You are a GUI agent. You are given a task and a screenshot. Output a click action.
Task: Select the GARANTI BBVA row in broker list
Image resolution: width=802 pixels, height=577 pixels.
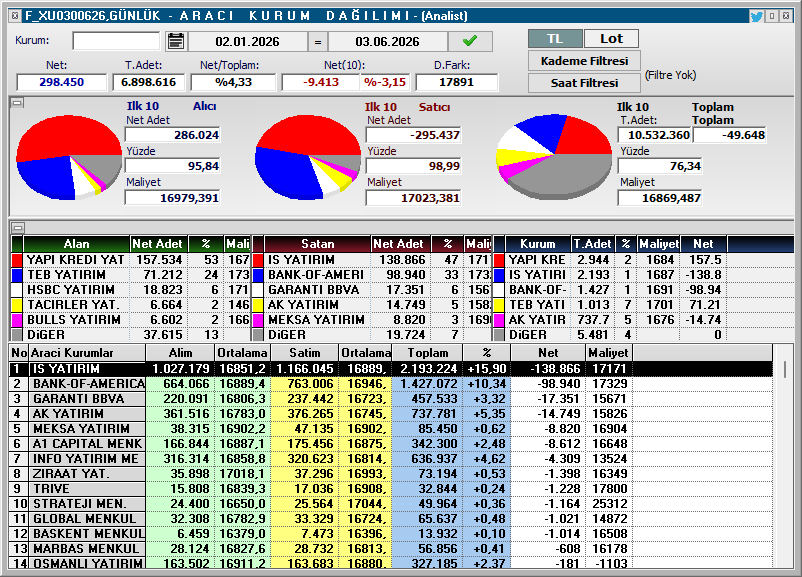390,399
